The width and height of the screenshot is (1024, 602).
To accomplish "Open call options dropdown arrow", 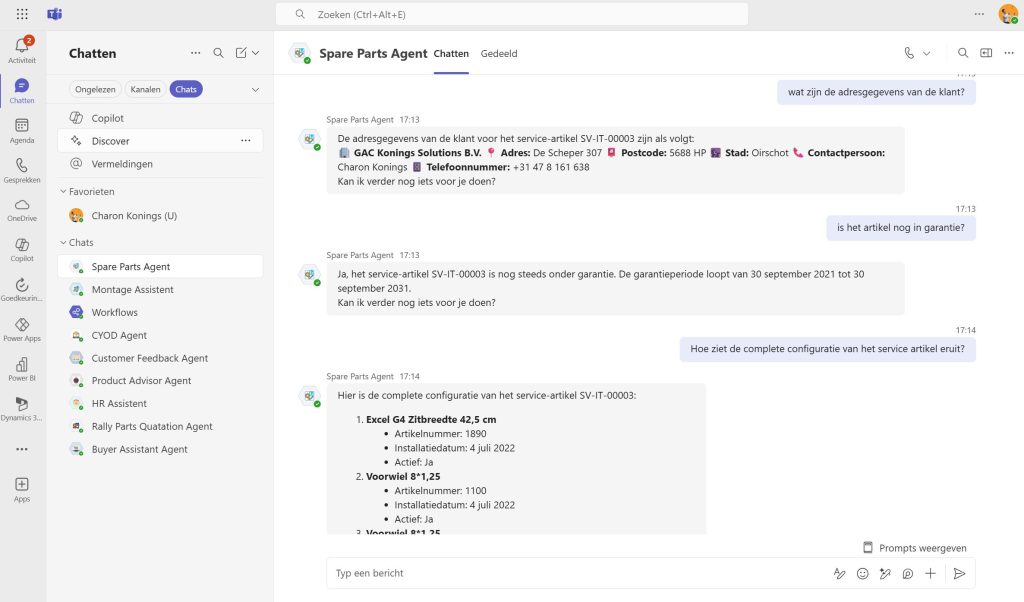I will (x=926, y=54).
